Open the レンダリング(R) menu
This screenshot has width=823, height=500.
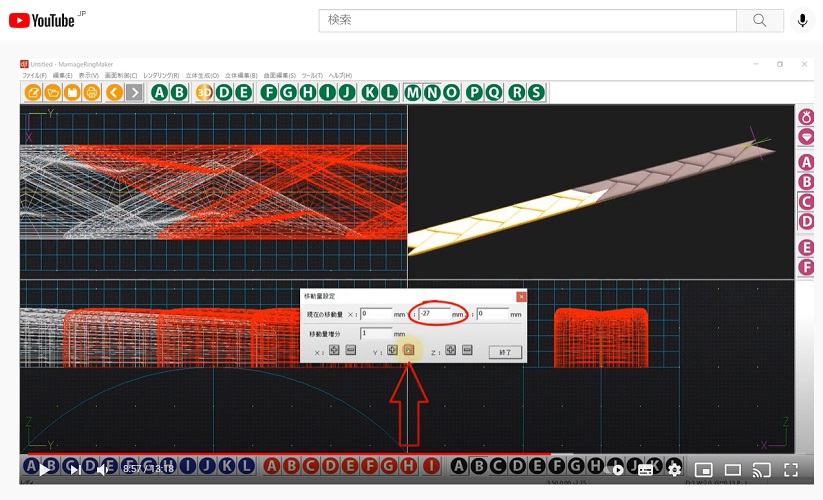point(161,76)
